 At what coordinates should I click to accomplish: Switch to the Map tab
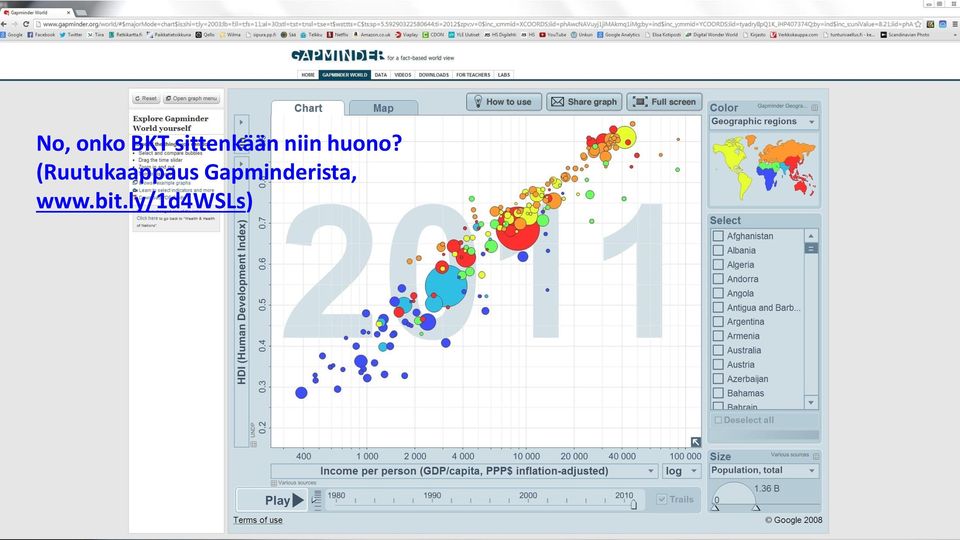pos(383,108)
